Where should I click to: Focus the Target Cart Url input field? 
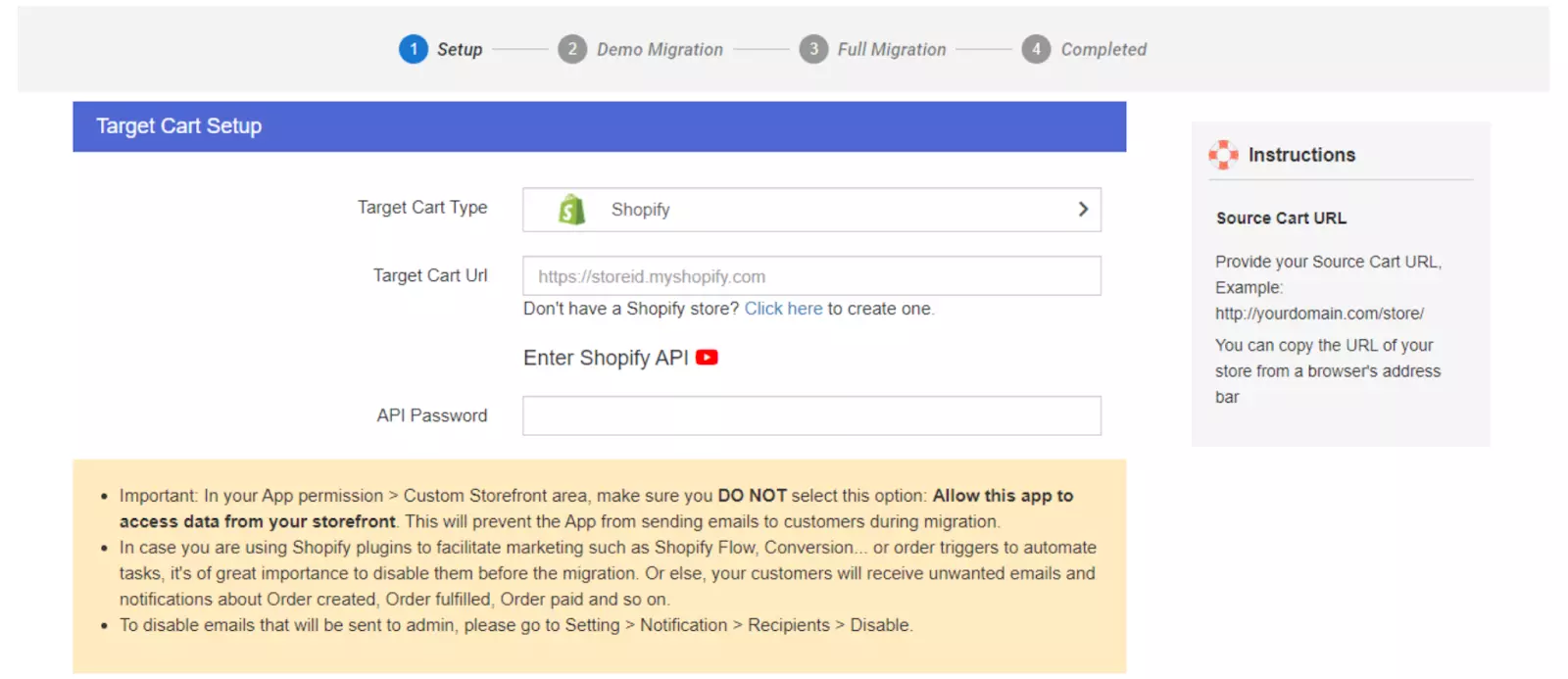click(x=811, y=276)
